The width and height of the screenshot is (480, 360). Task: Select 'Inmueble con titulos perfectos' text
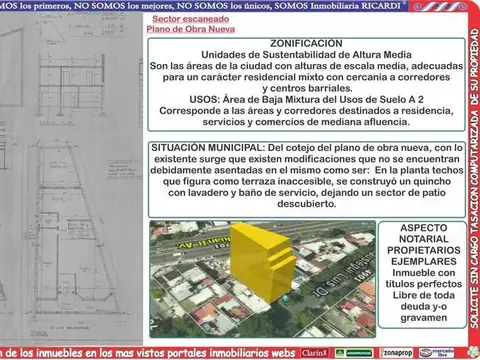(424, 278)
